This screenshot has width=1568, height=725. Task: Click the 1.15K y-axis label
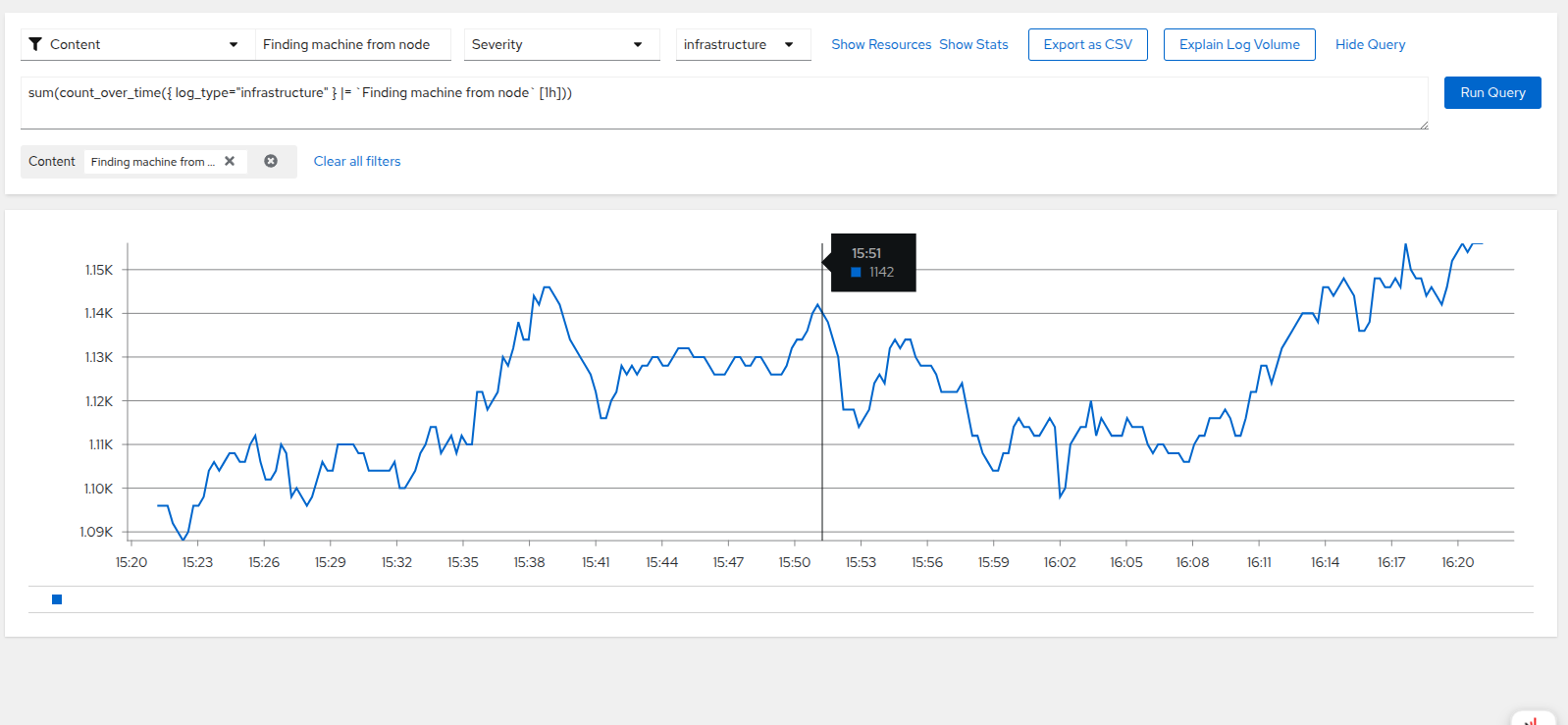coord(99,270)
